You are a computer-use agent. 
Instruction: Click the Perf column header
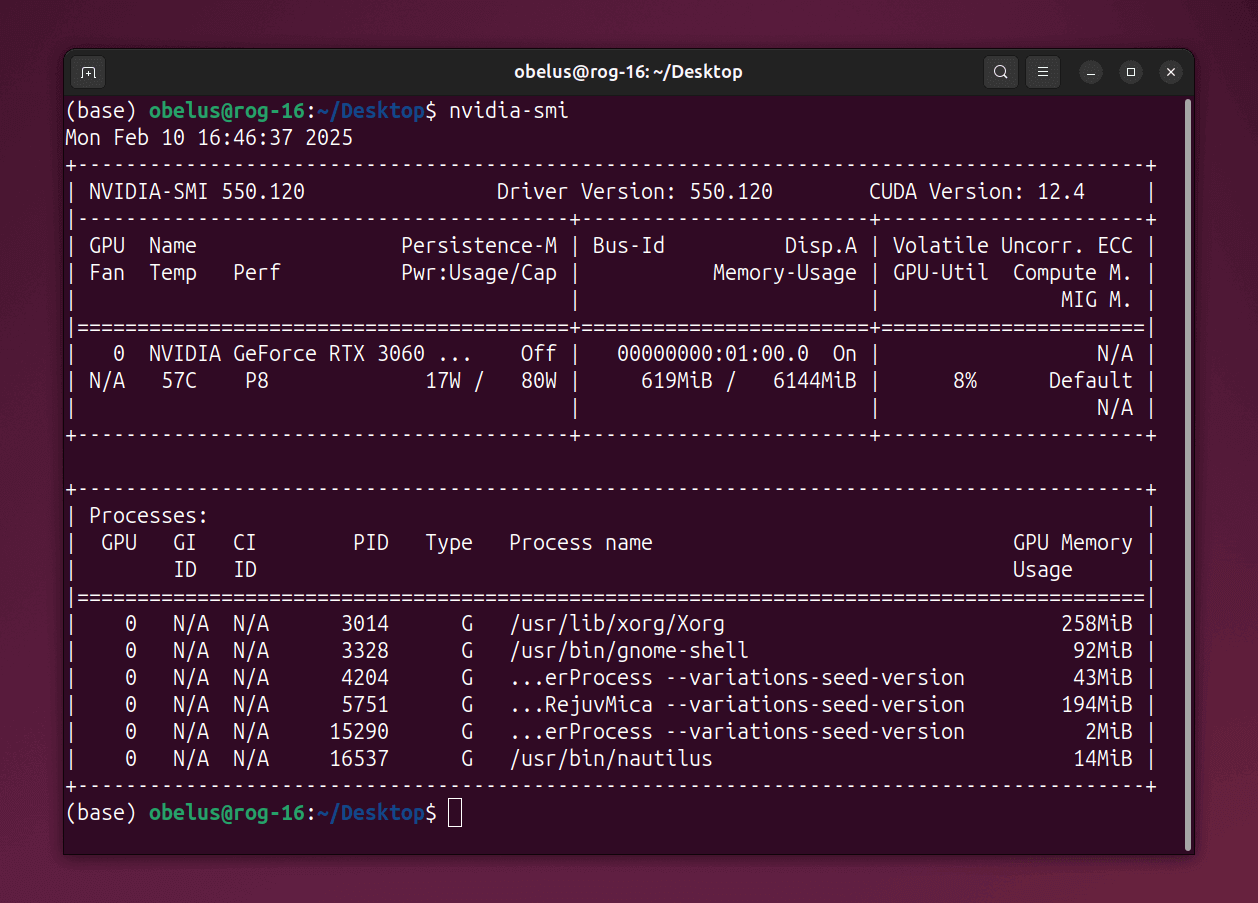(257, 273)
